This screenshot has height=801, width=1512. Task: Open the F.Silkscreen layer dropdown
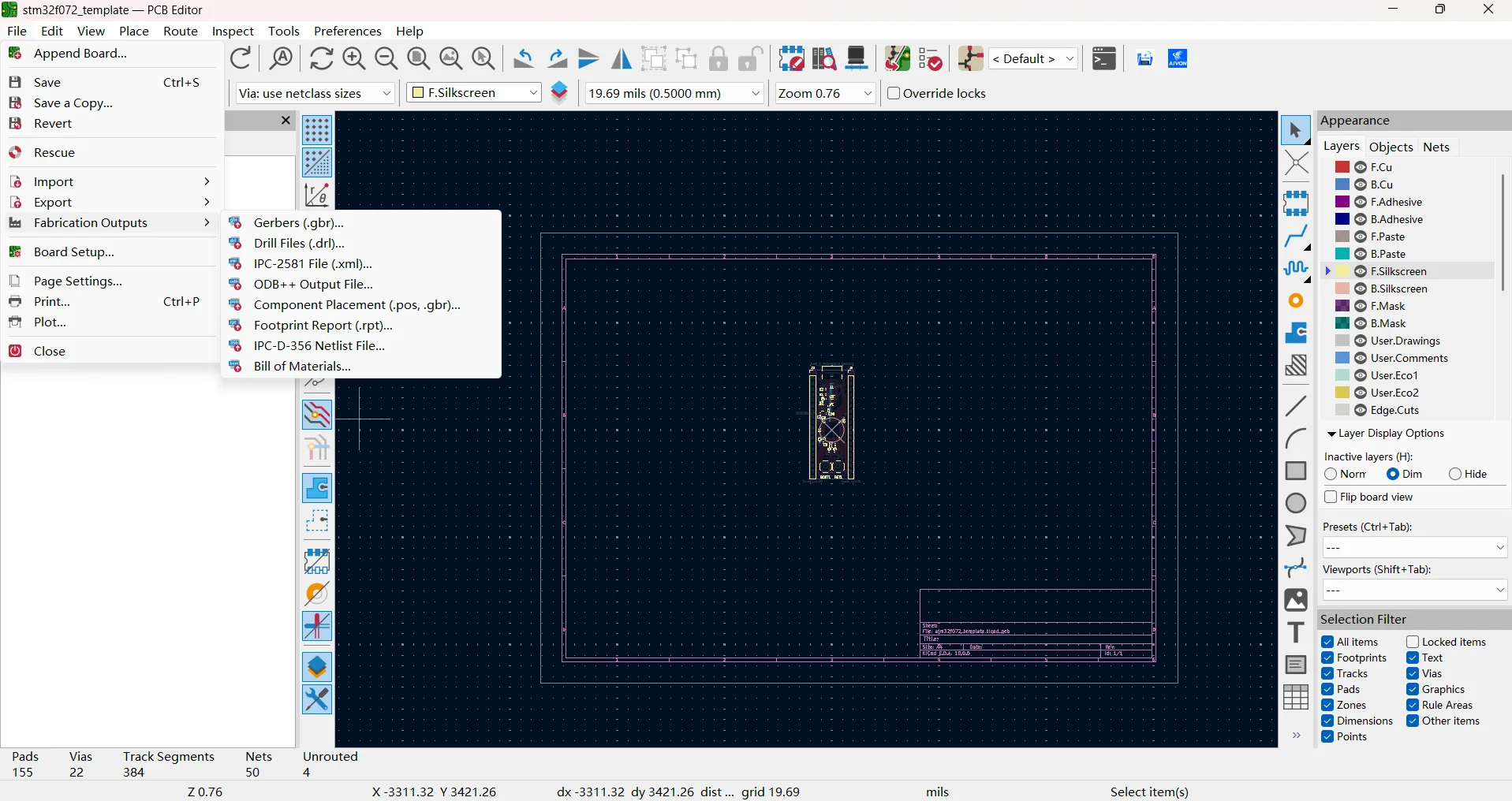474,93
